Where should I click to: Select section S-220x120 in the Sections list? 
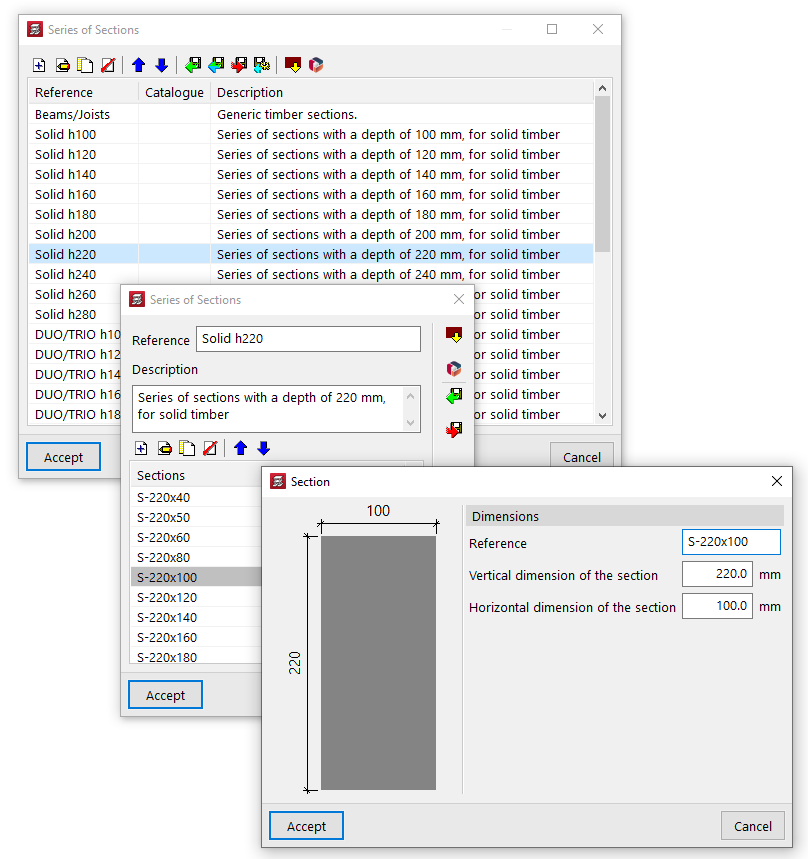[196, 598]
